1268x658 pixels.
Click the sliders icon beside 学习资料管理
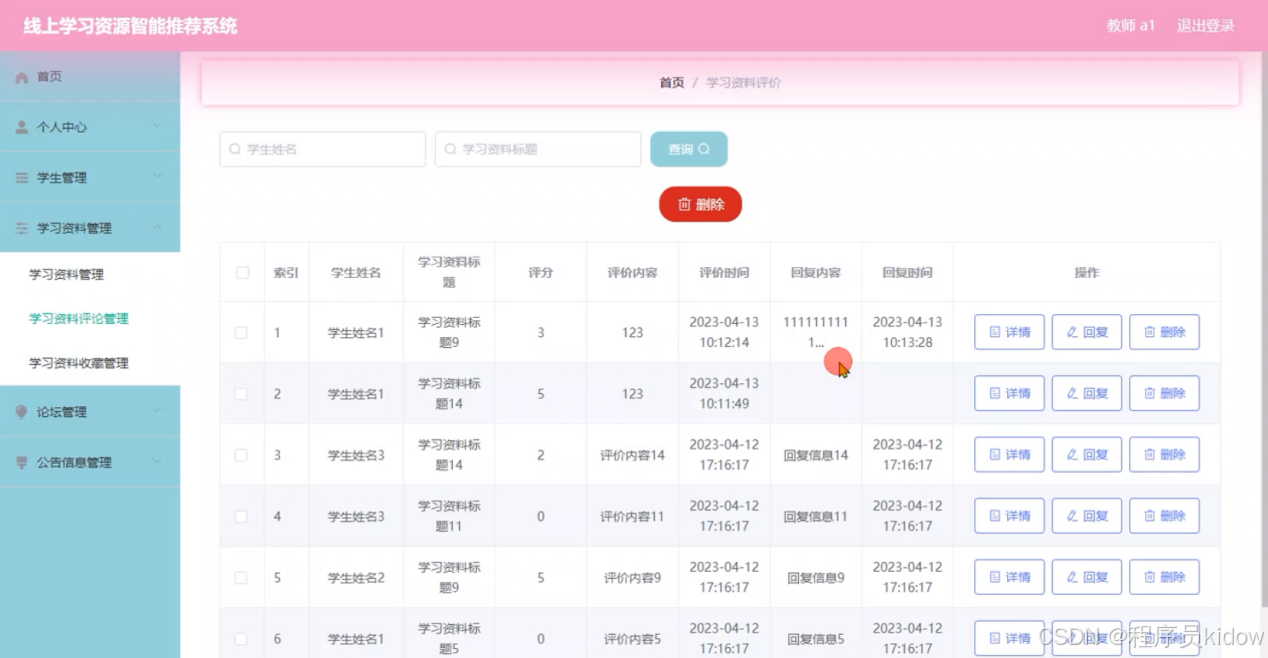[x=22, y=228]
